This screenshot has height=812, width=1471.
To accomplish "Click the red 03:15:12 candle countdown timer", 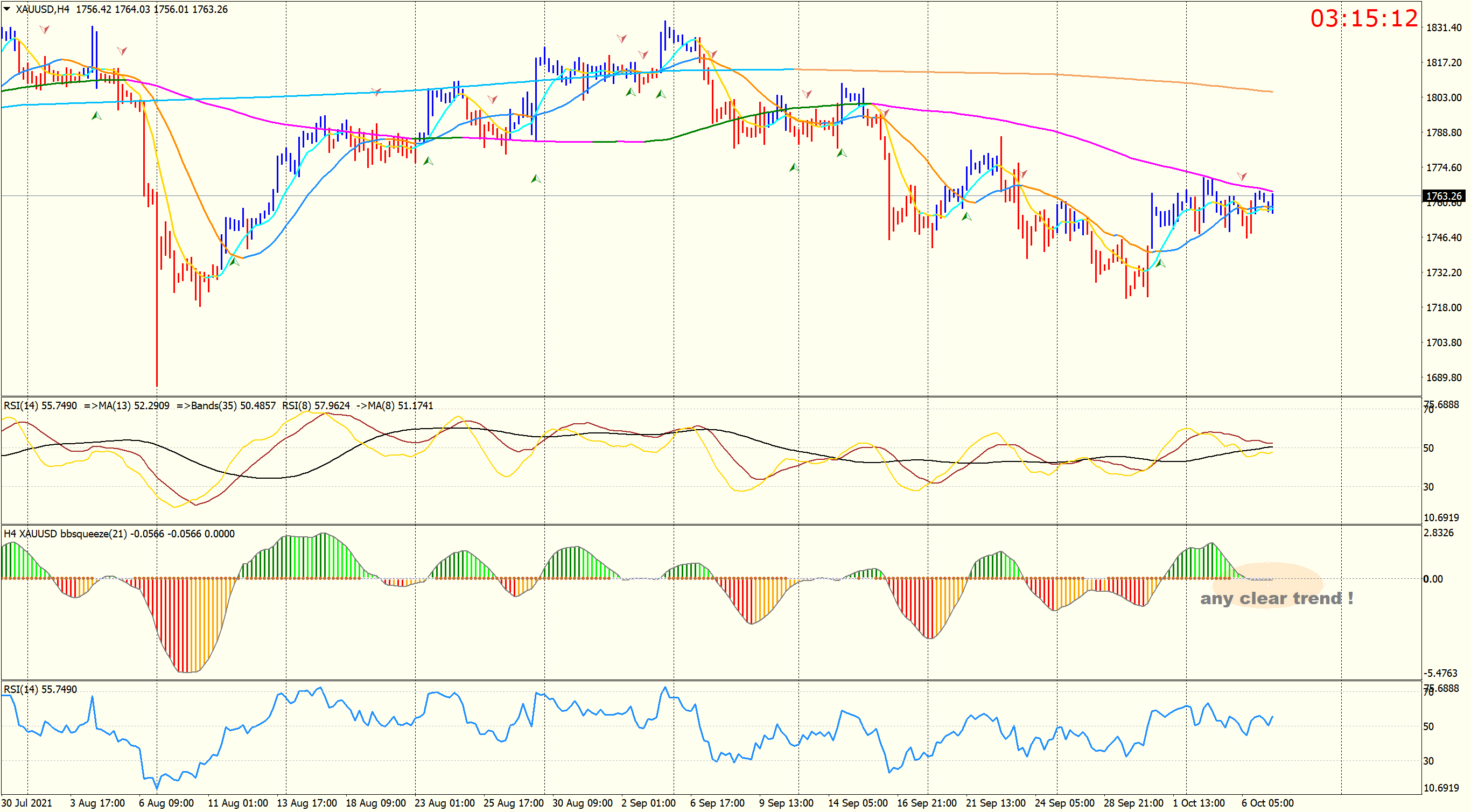I will pos(1363,19).
